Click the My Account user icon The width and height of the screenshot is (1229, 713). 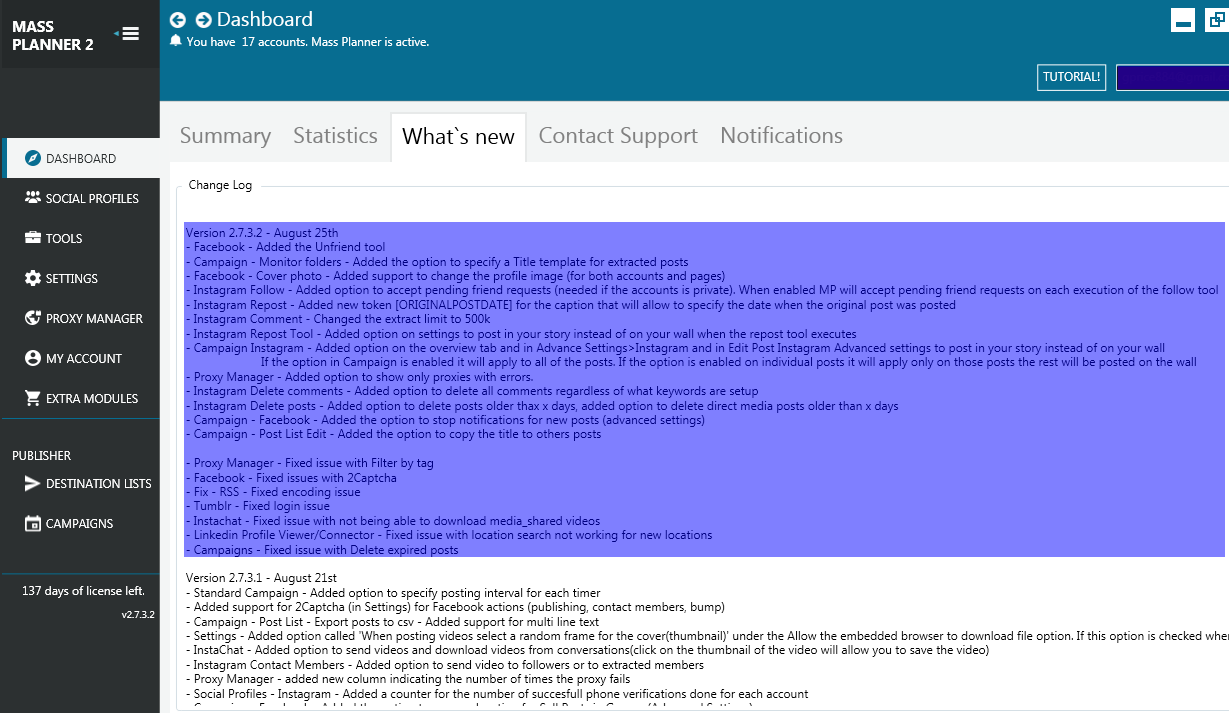(32, 358)
